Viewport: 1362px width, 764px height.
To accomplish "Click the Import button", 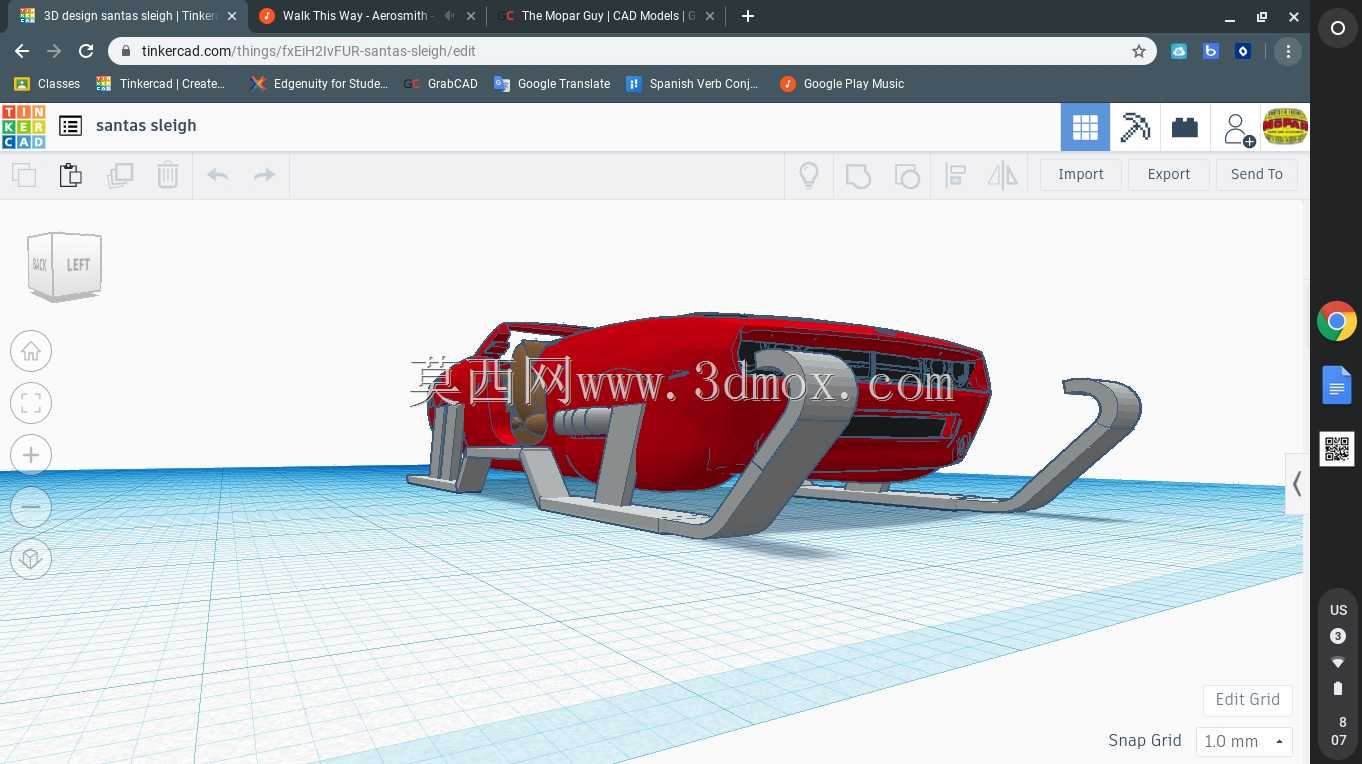I will tap(1081, 174).
